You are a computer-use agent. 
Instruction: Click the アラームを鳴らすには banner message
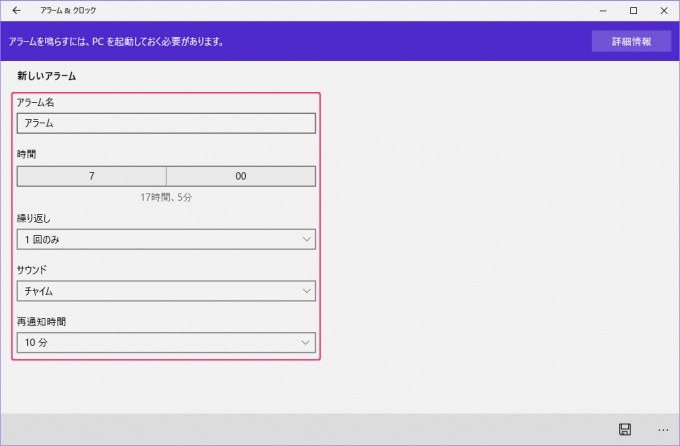click(x=116, y=42)
